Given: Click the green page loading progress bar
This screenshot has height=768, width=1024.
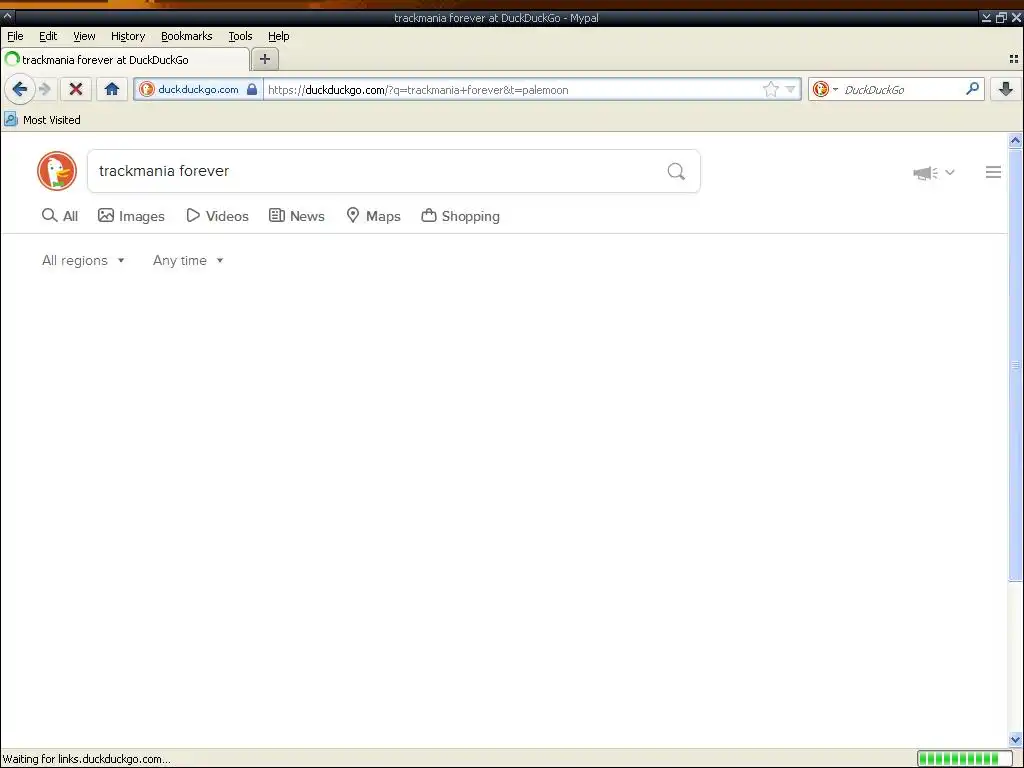Looking at the screenshot, I should click(965, 758).
